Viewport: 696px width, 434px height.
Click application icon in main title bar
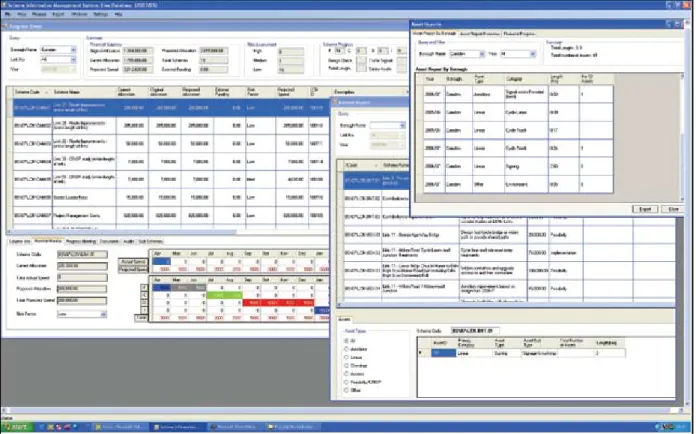pyautogui.click(x=4, y=5)
